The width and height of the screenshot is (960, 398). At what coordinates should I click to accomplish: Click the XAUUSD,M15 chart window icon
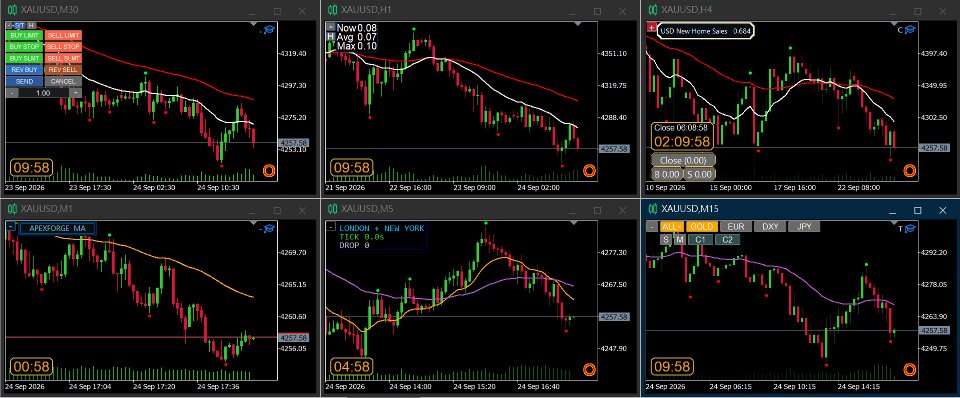pyautogui.click(x=653, y=209)
